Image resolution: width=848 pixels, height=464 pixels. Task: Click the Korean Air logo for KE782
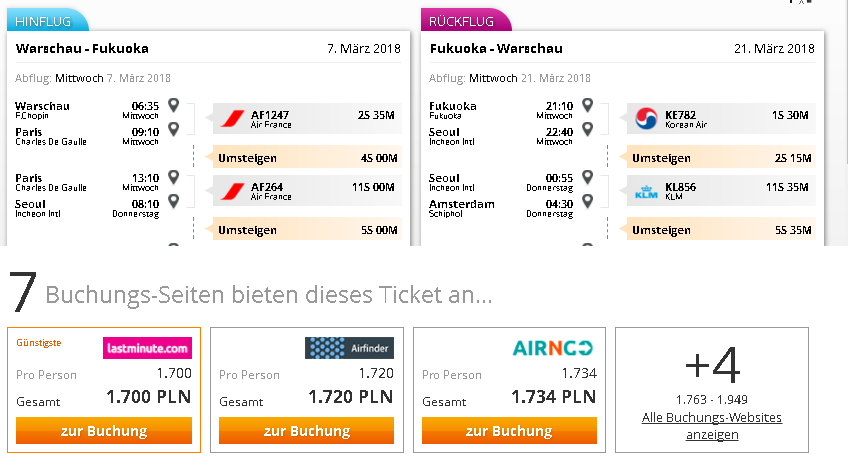pyautogui.click(x=646, y=118)
